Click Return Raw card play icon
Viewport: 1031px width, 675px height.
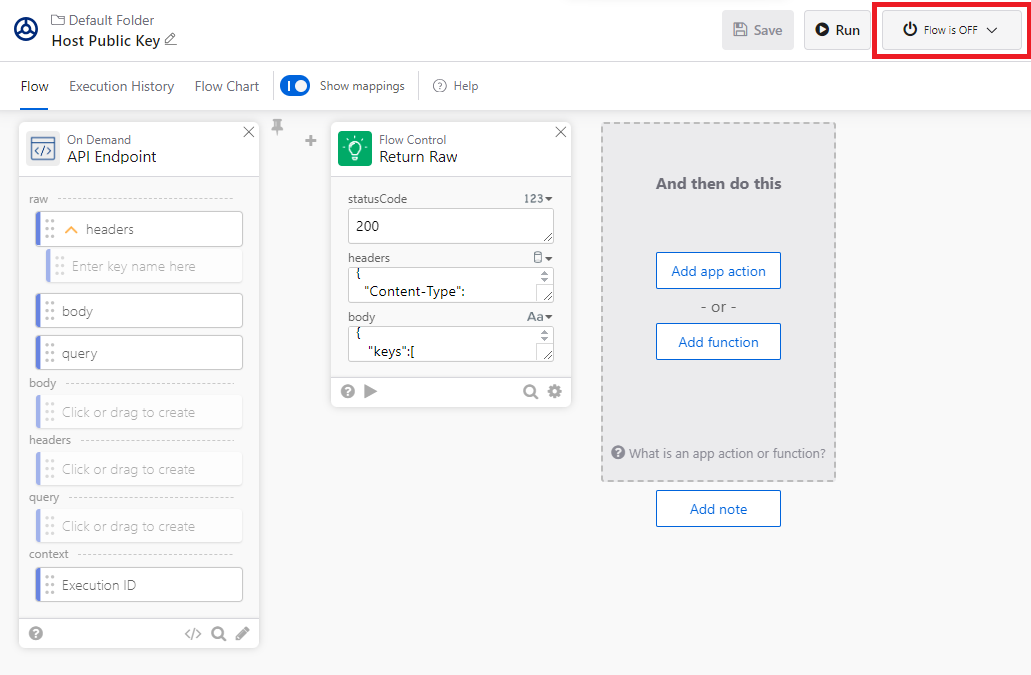tap(371, 391)
